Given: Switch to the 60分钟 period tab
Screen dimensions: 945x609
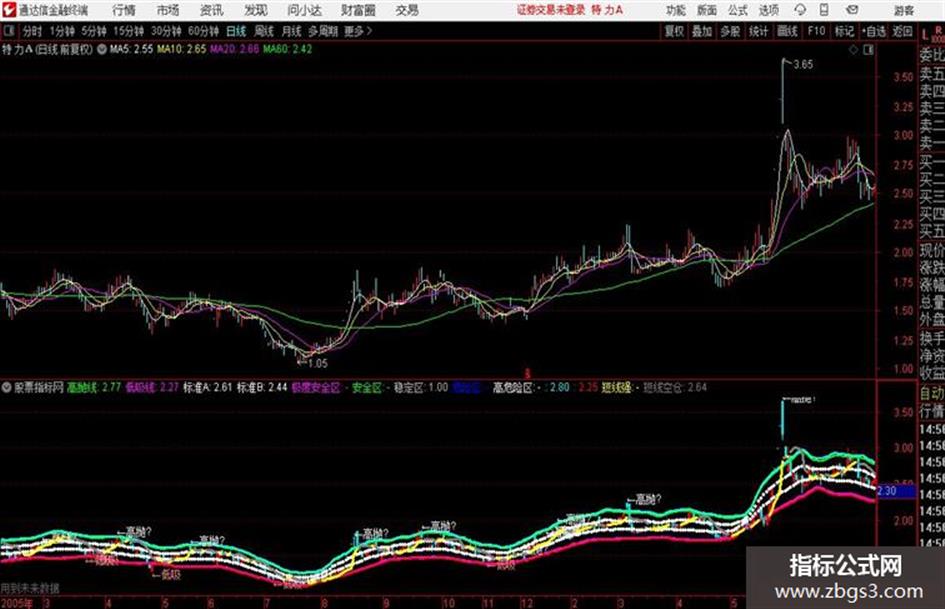Looking at the screenshot, I should 203,31.
